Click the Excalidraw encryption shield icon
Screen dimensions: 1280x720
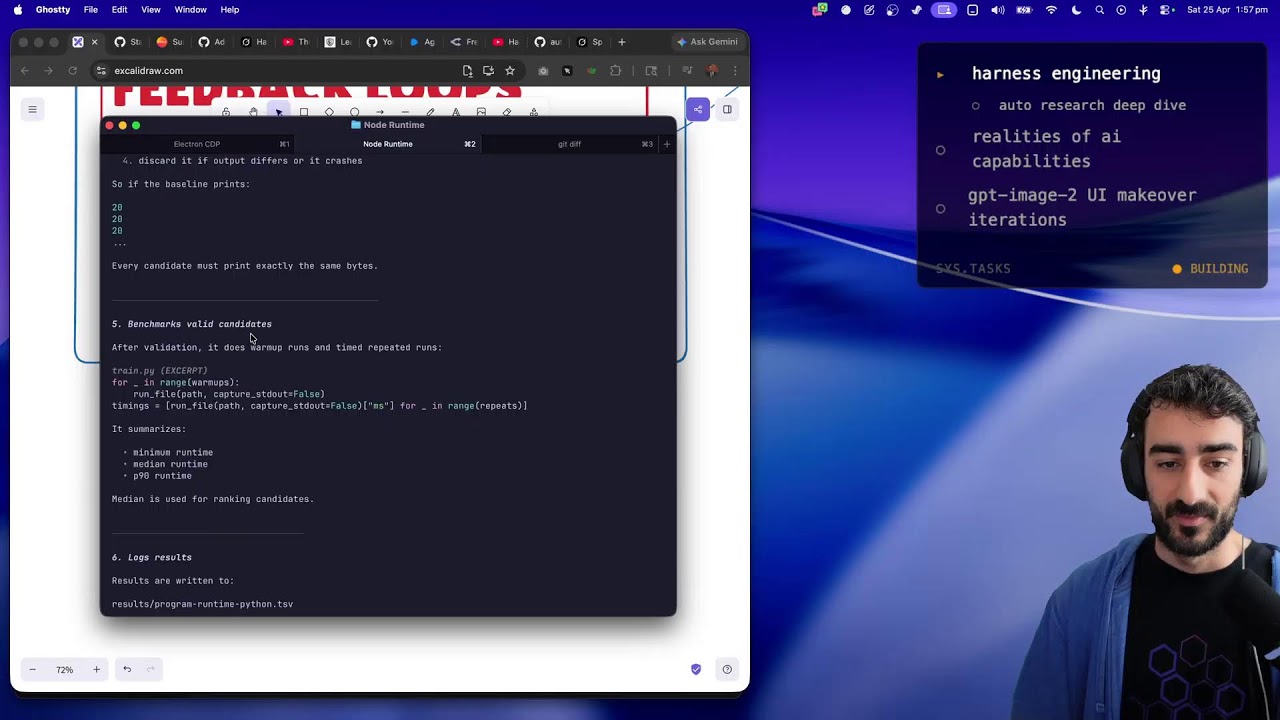coord(696,669)
